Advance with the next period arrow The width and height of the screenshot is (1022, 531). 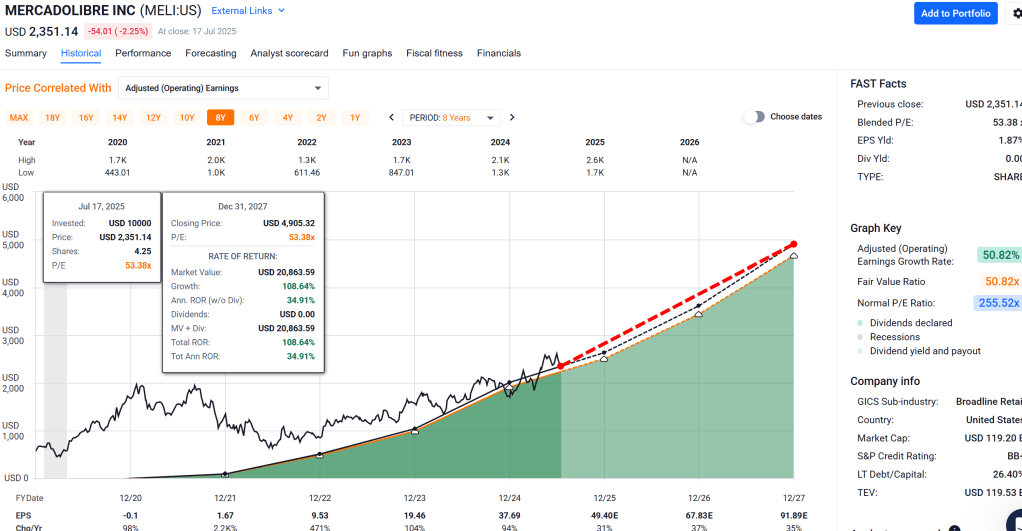click(512, 117)
